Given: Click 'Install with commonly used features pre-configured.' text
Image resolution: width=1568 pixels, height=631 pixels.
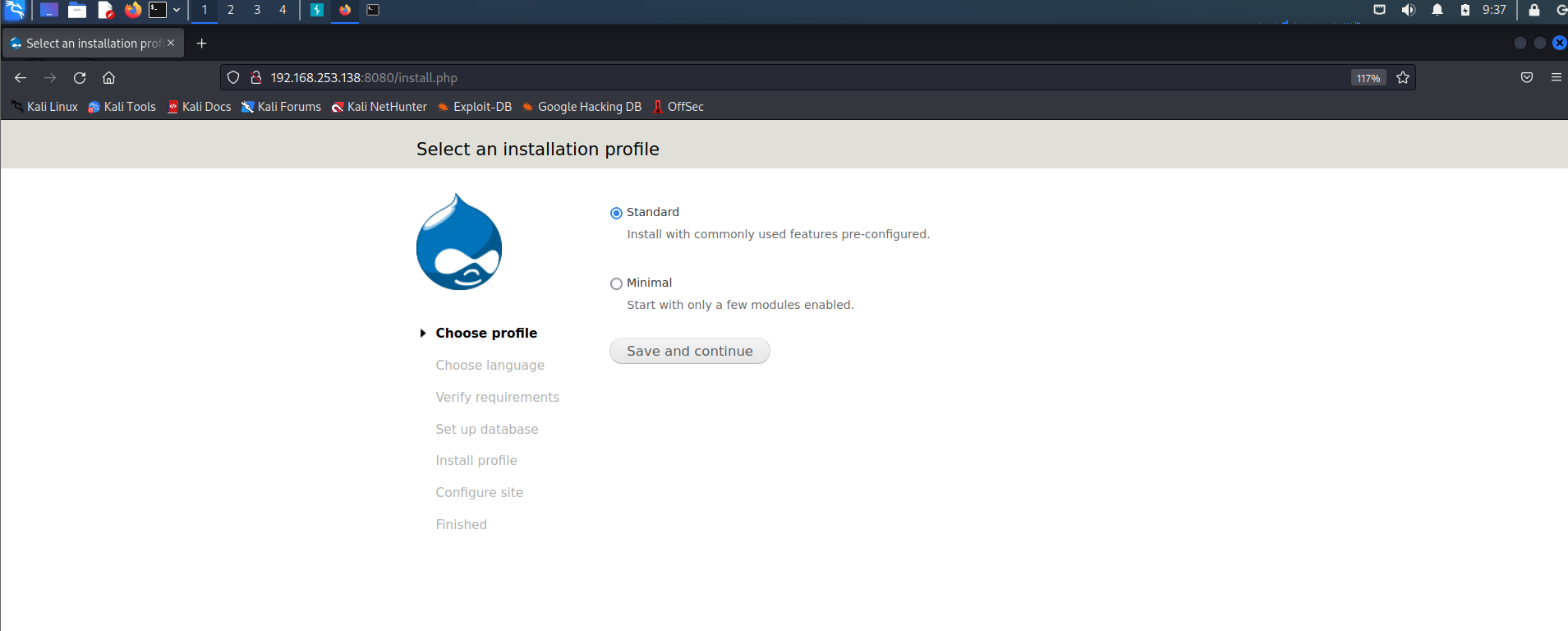Looking at the screenshot, I should click(x=779, y=234).
